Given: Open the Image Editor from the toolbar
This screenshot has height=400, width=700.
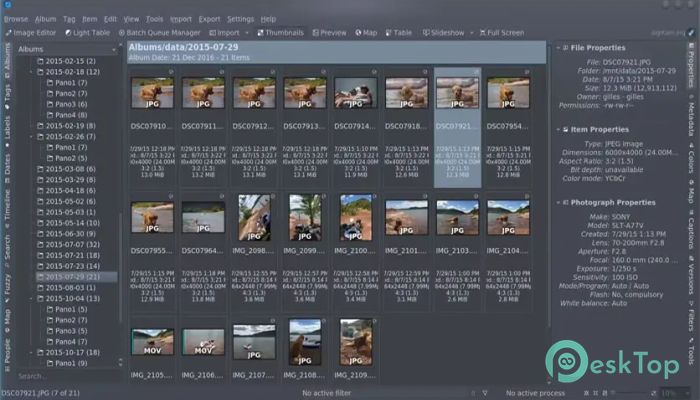Looking at the screenshot, I should click(31, 33).
